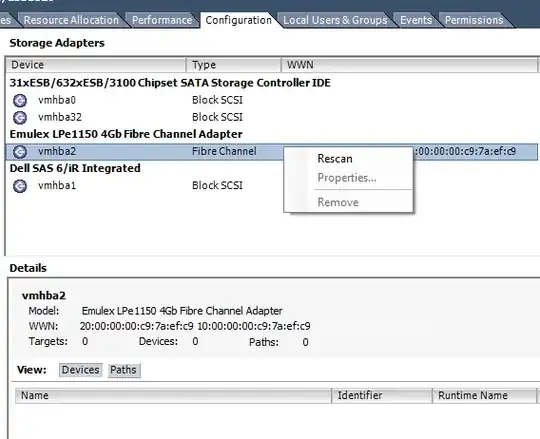
Task: Click the Details section heading
Action: click(28, 268)
